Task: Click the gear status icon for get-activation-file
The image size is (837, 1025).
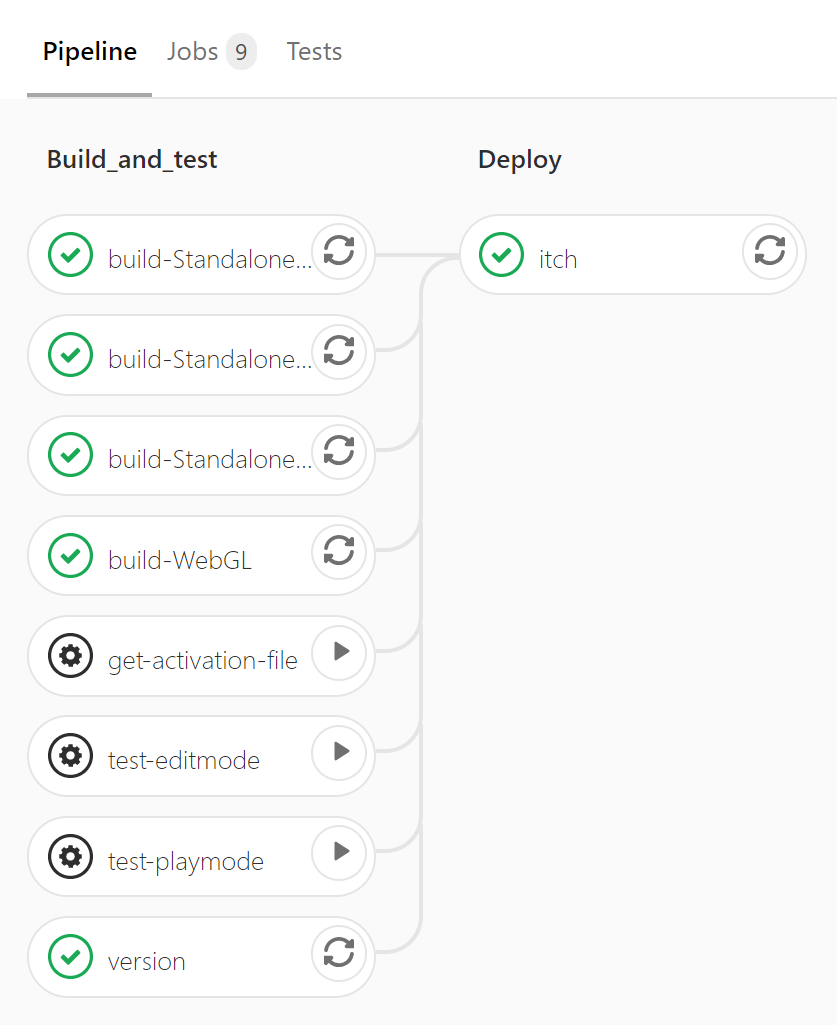Action: 70,656
